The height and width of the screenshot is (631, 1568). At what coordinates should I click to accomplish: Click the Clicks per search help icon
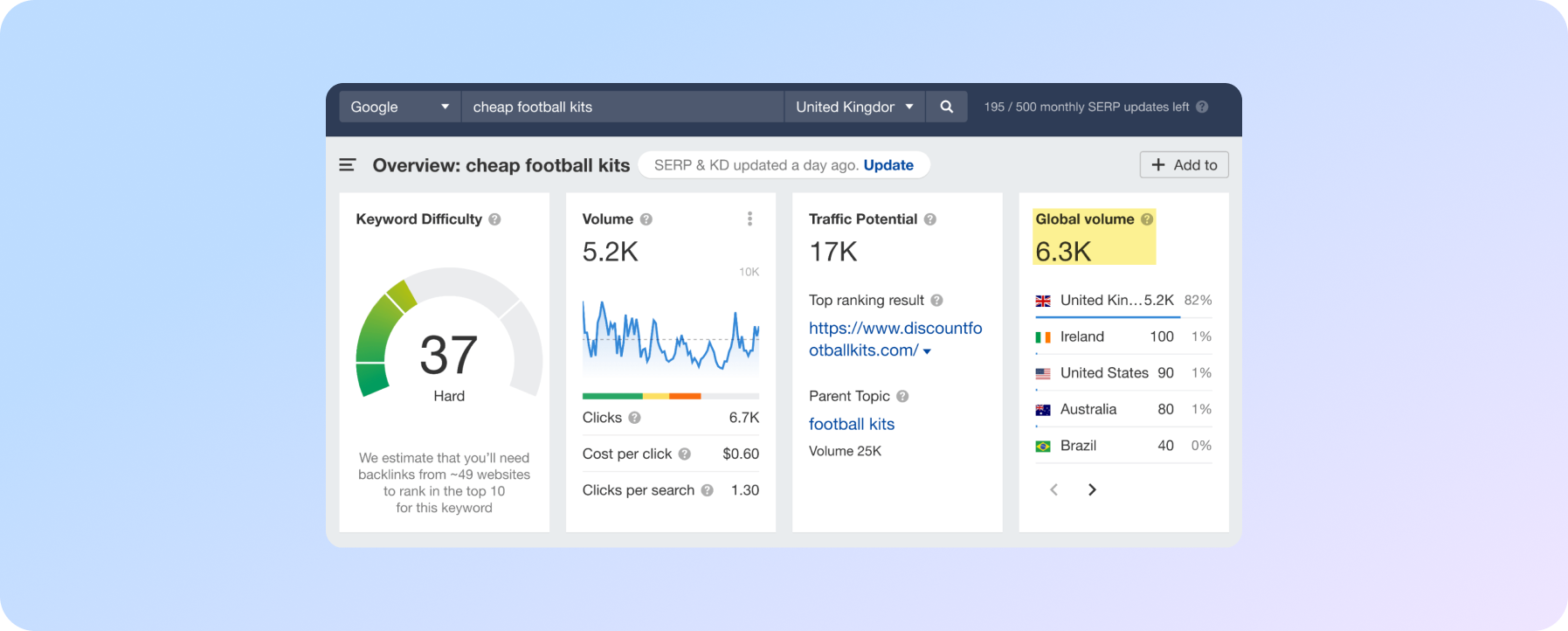[708, 490]
